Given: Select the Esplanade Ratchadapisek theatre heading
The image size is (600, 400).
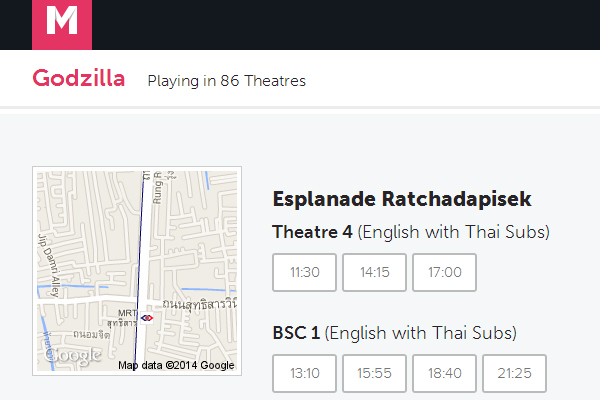Looking at the screenshot, I should 401,198.
